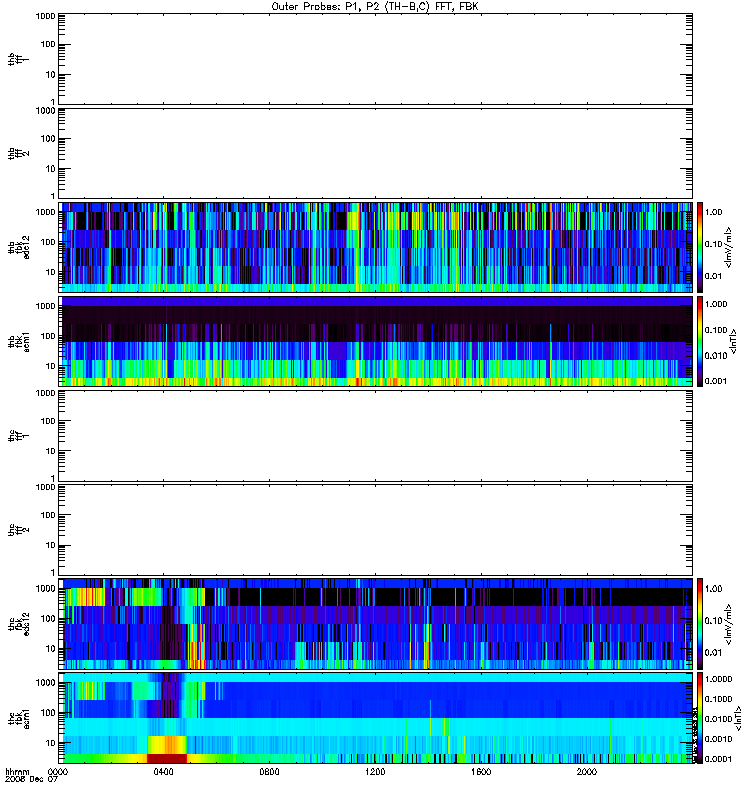The width and height of the screenshot is (750, 800).
Task: Click '1.000' on the thb scm1 color scale
Action: [x=716, y=304]
